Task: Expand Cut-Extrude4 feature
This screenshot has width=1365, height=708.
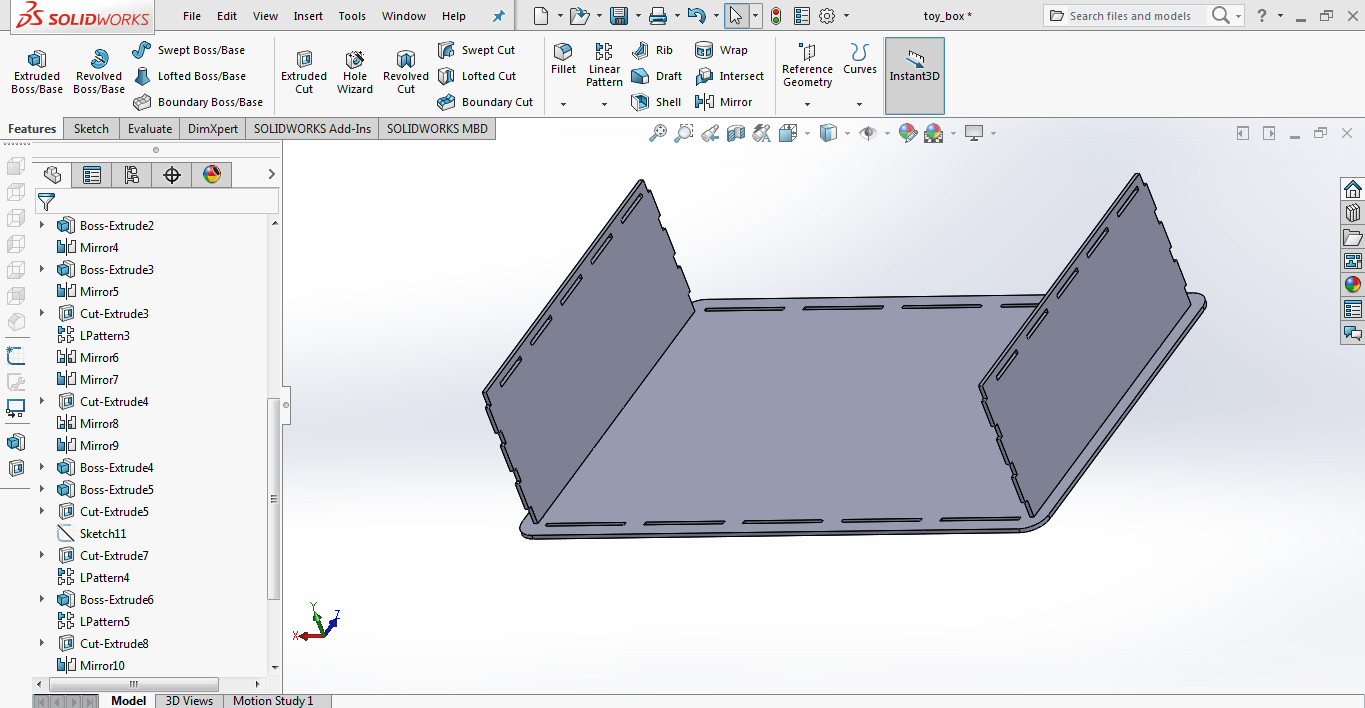Action: [x=42, y=402]
